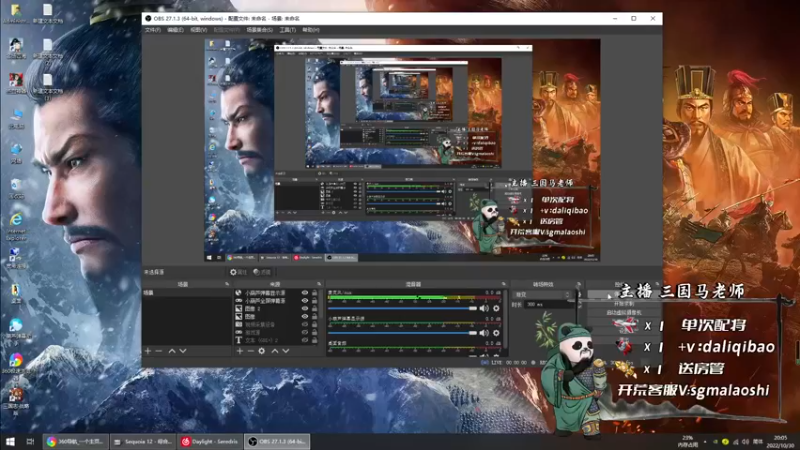Remove source with minus icon in Sources panel
Screen dimensions: 800x450
tap(251, 351)
